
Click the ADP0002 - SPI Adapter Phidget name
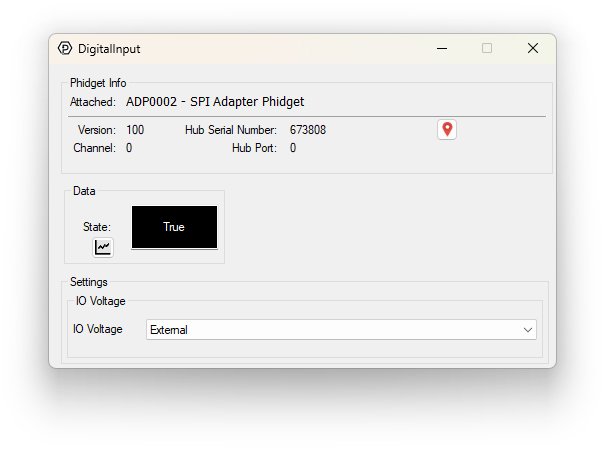215,102
